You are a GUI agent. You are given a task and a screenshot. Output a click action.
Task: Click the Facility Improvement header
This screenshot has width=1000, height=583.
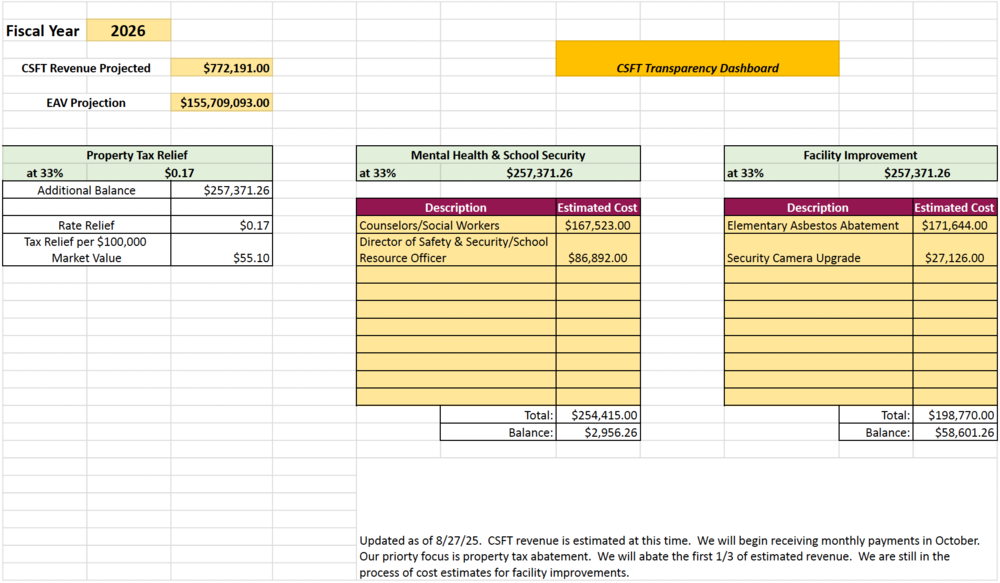[860, 155]
